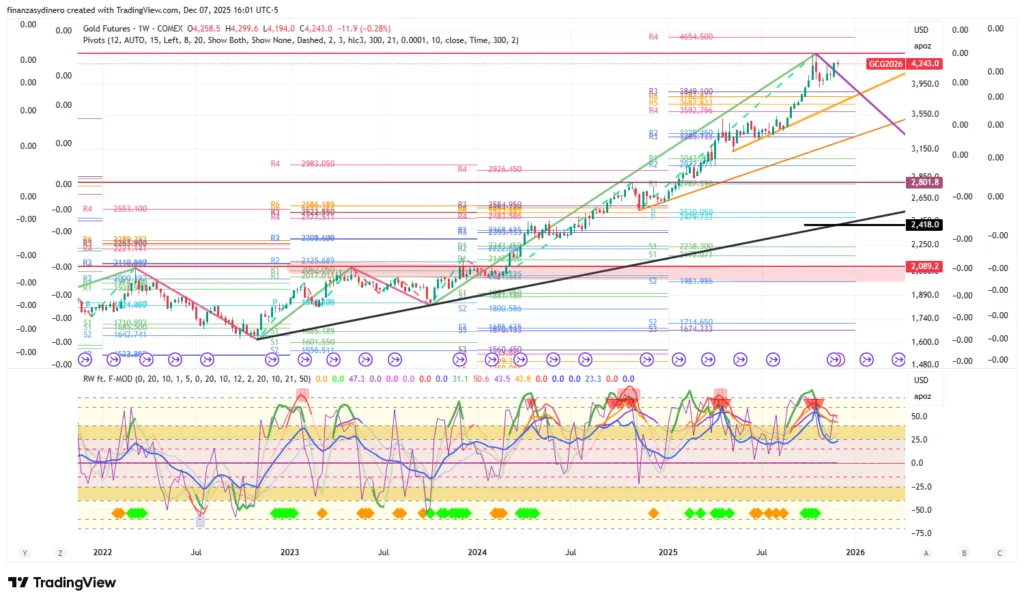This screenshot has height=603, width=1024.
Task: Click the C scale label at bottom right
Action: (998, 552)
